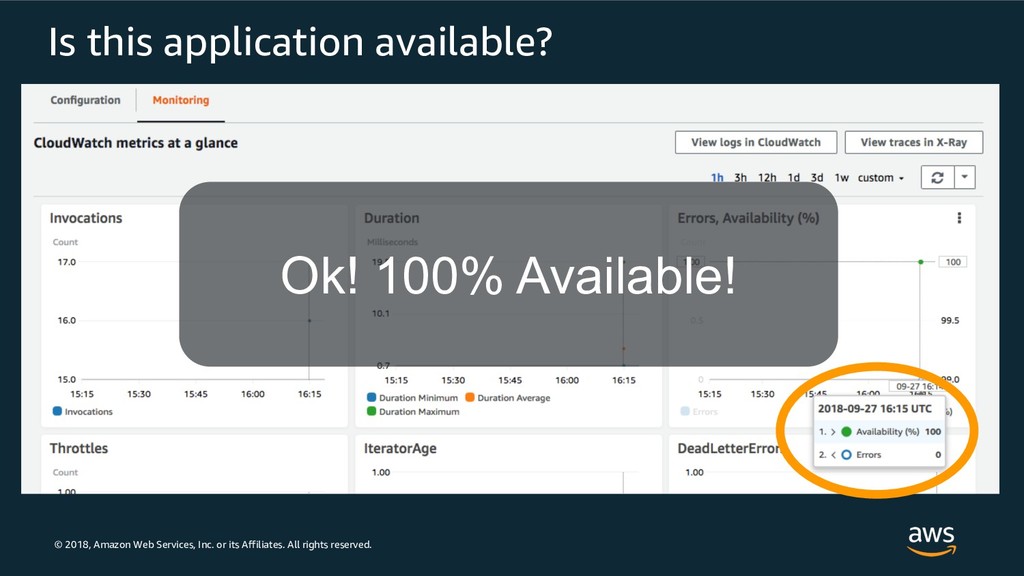Click the IteratorAge chart title
The width and height of the screenshot is (1024, 576).
(400, 449)
